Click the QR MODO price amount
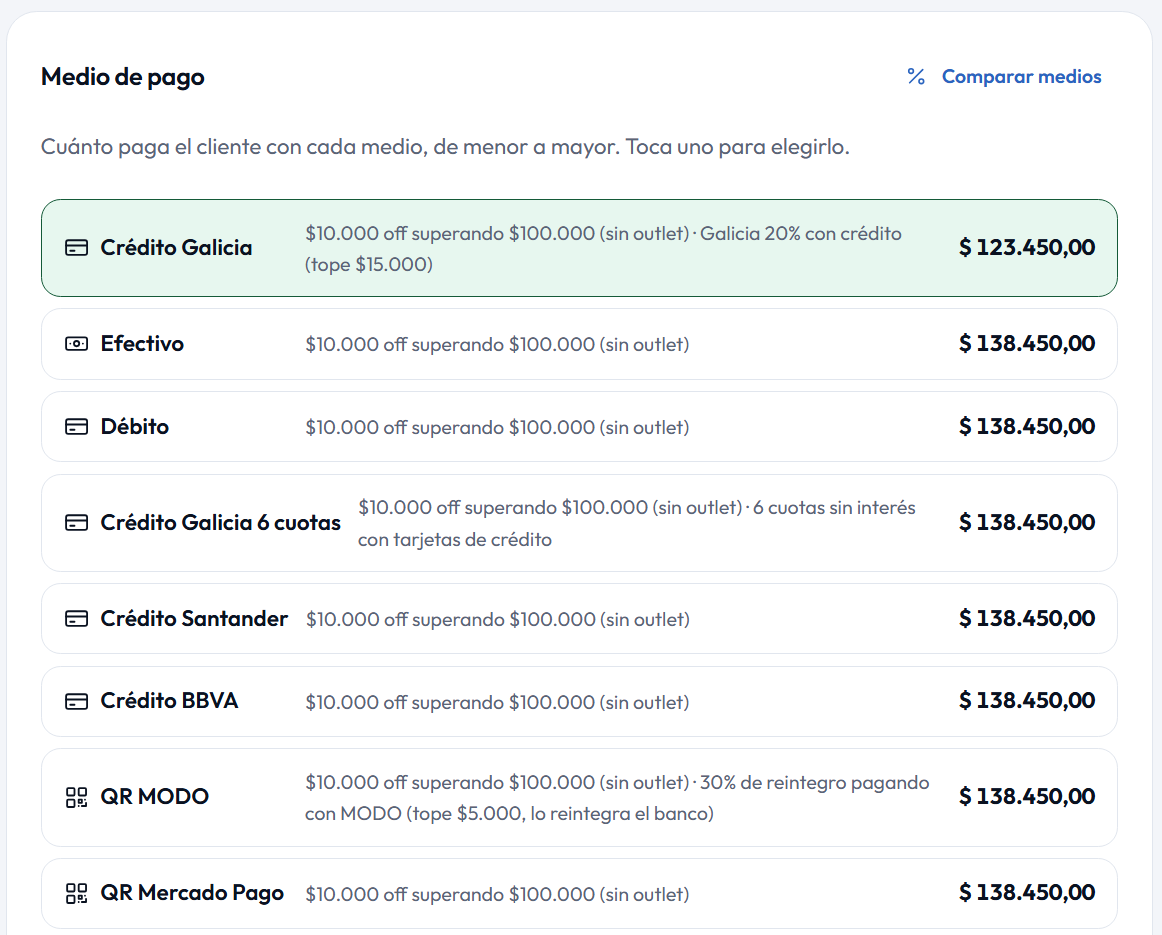This screenshot has height=935, width=1162. pos(1027,797)
